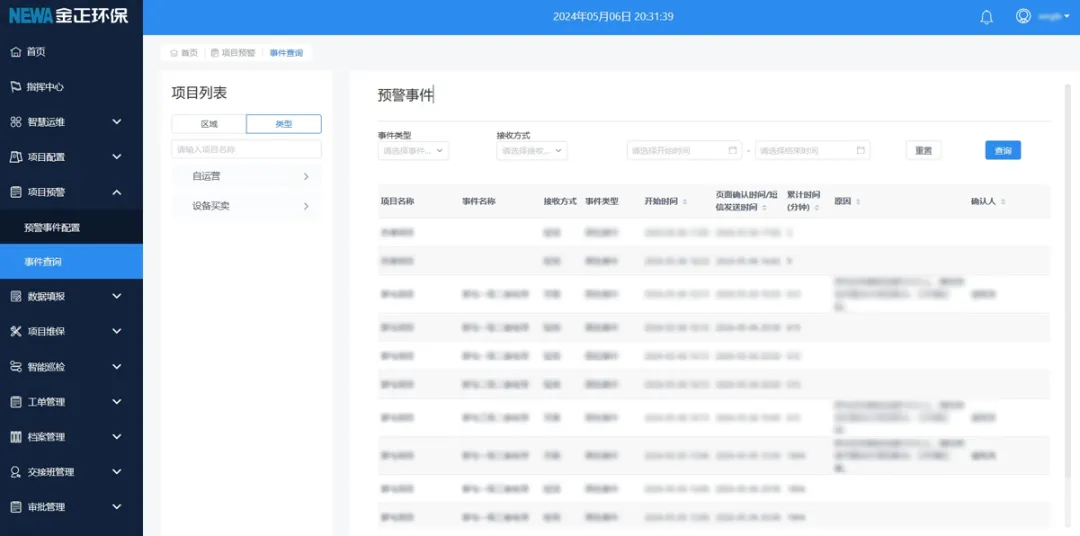Click the 输入项目名称 search field
The width and height of the screenshot is (1080, 536).
tap(246, 149)
